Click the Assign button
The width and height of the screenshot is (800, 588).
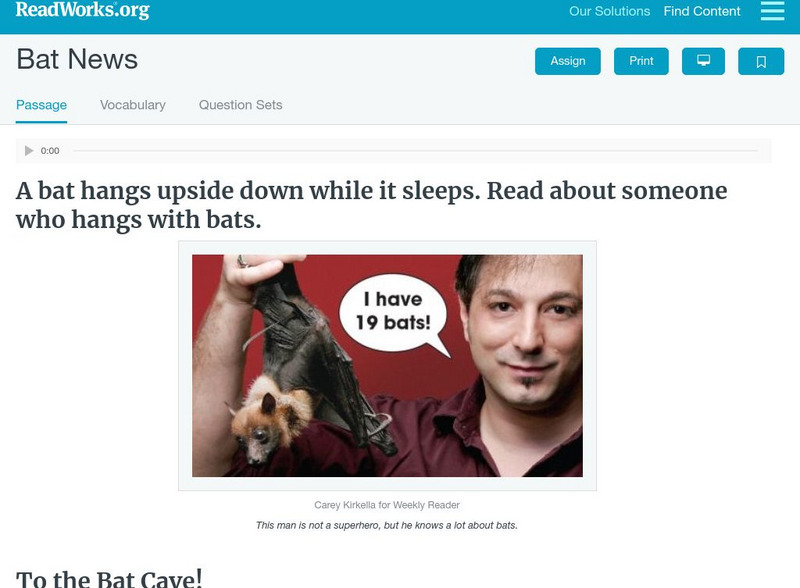click(x=567, y=61)
